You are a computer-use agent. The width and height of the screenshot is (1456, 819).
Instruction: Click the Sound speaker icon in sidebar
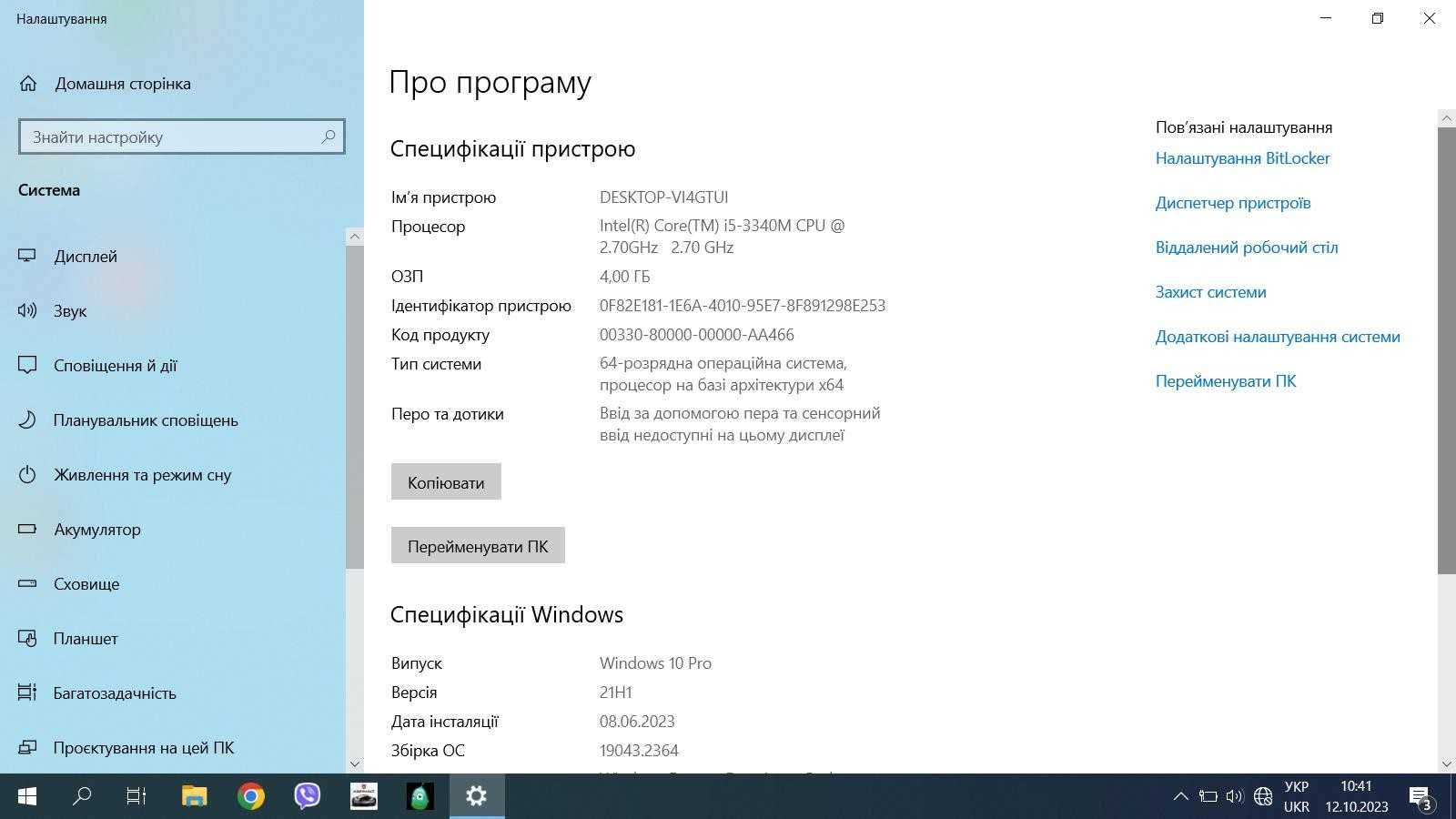tap(27, 310)
